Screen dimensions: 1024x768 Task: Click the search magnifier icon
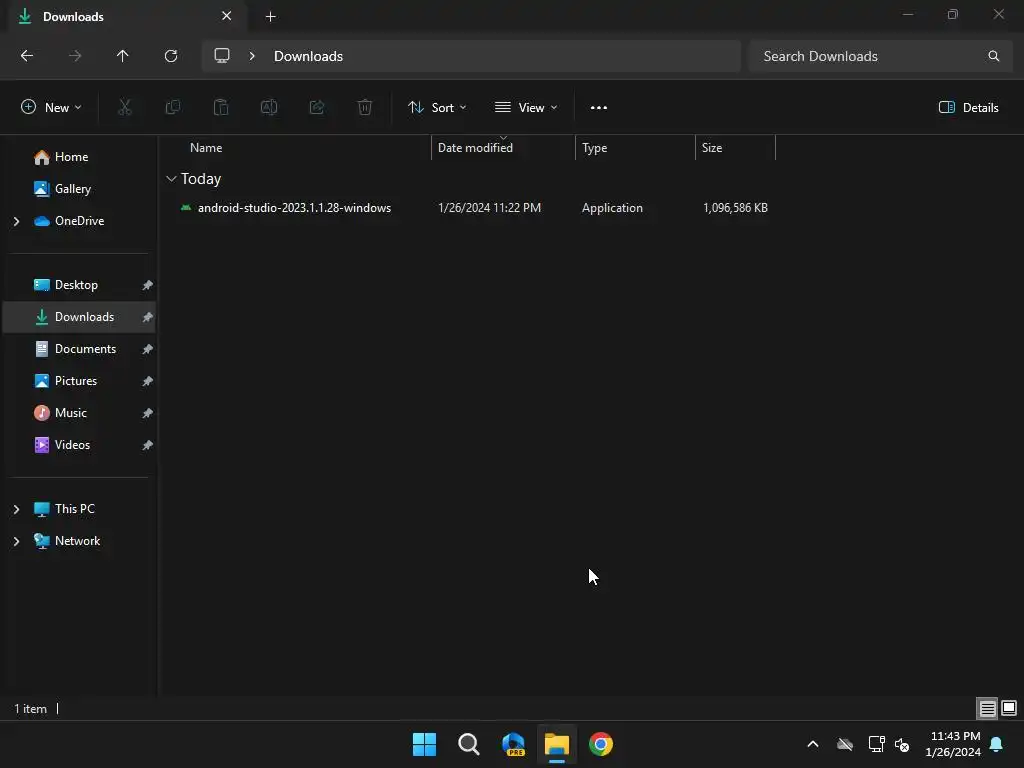[993, 56]
